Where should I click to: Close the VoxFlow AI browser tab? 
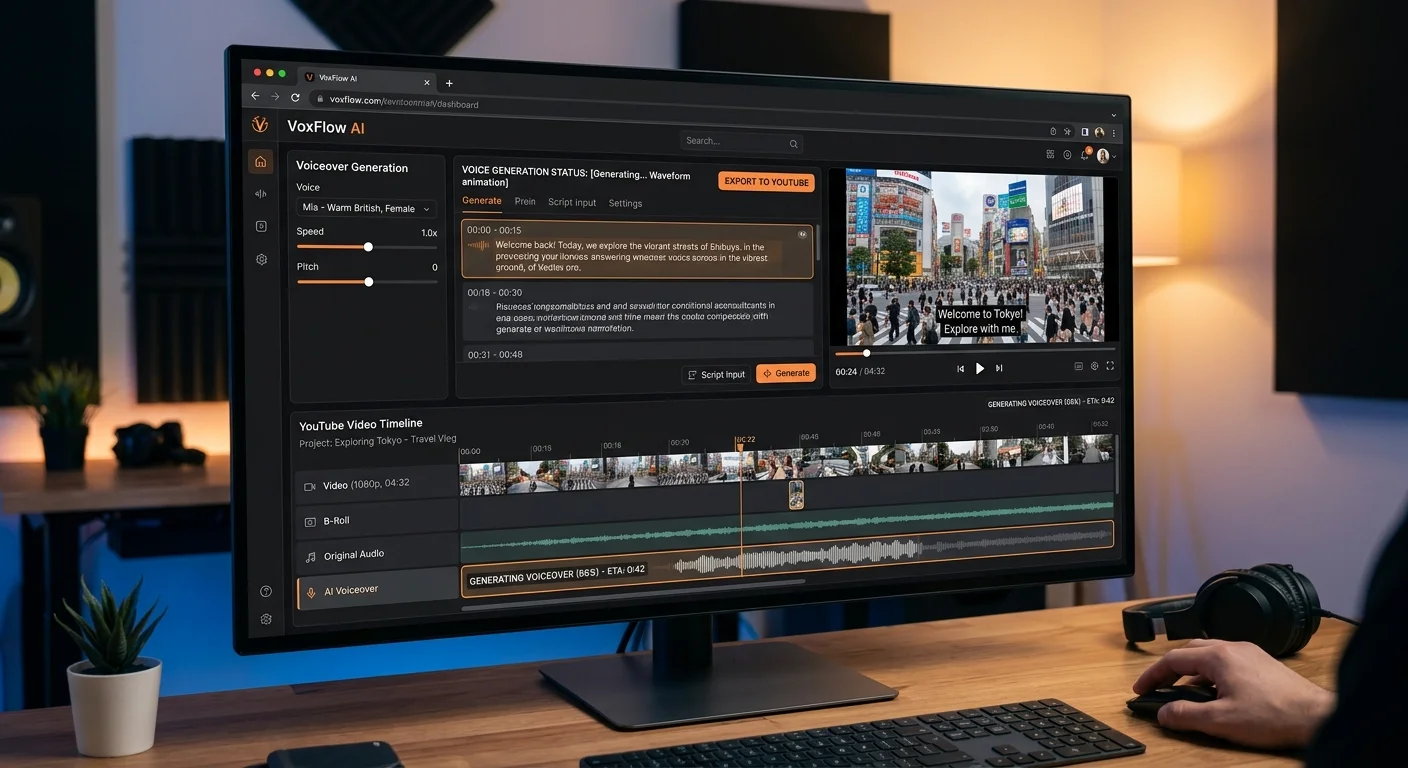(x=428, y=82)
